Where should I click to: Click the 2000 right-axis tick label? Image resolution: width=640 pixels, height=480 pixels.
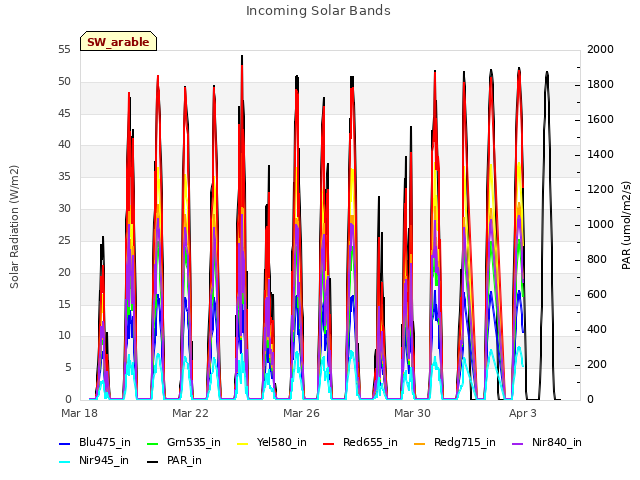point(600,49)
